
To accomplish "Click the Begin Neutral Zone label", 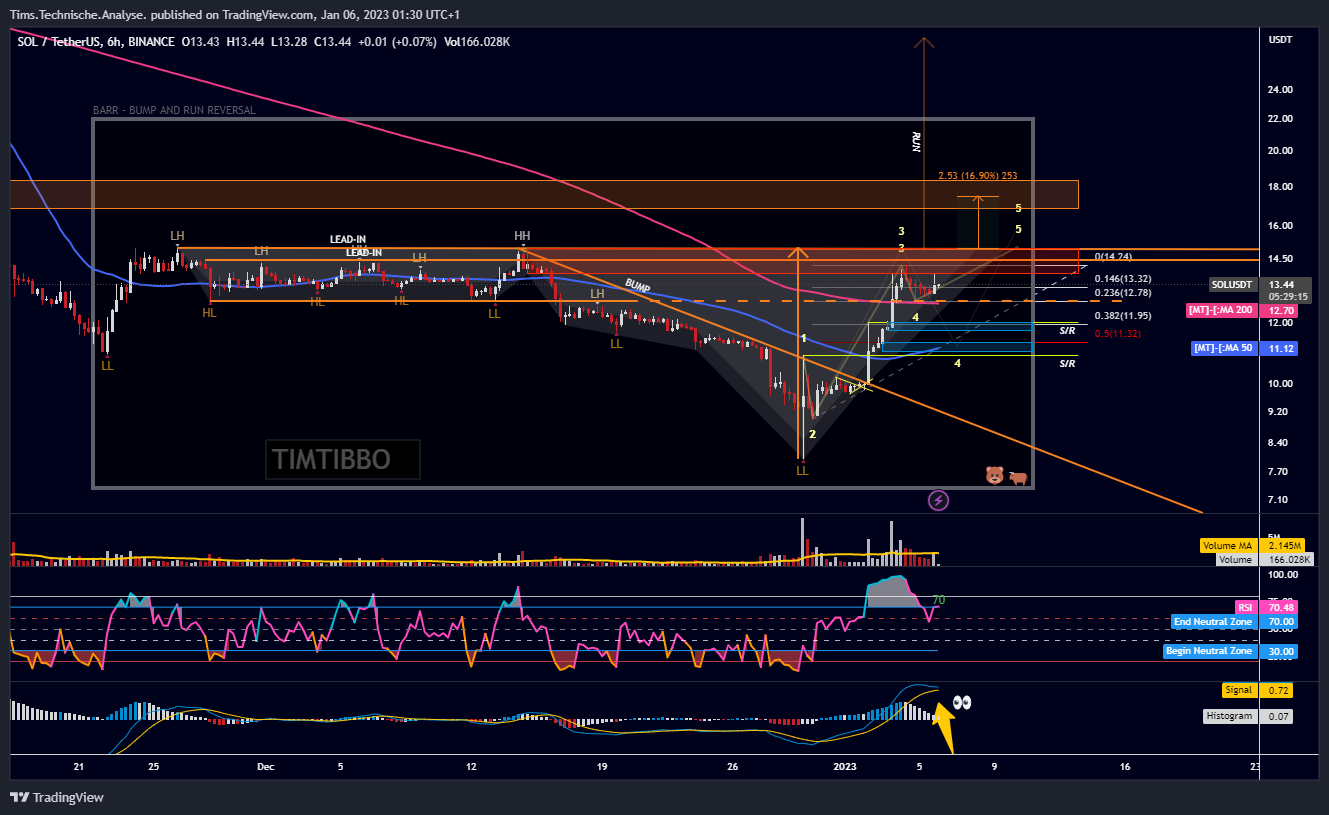I will 1208,651.
